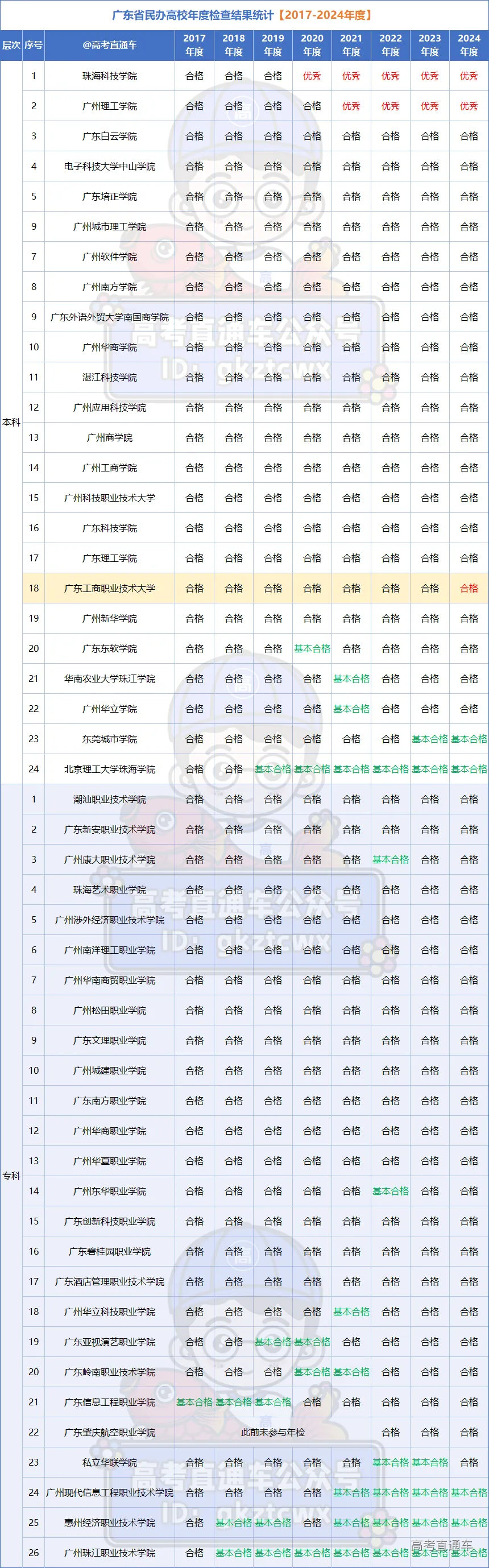Select 广东岭南职业技术学院 2021 基本合格 cell

pos(351,1371)
